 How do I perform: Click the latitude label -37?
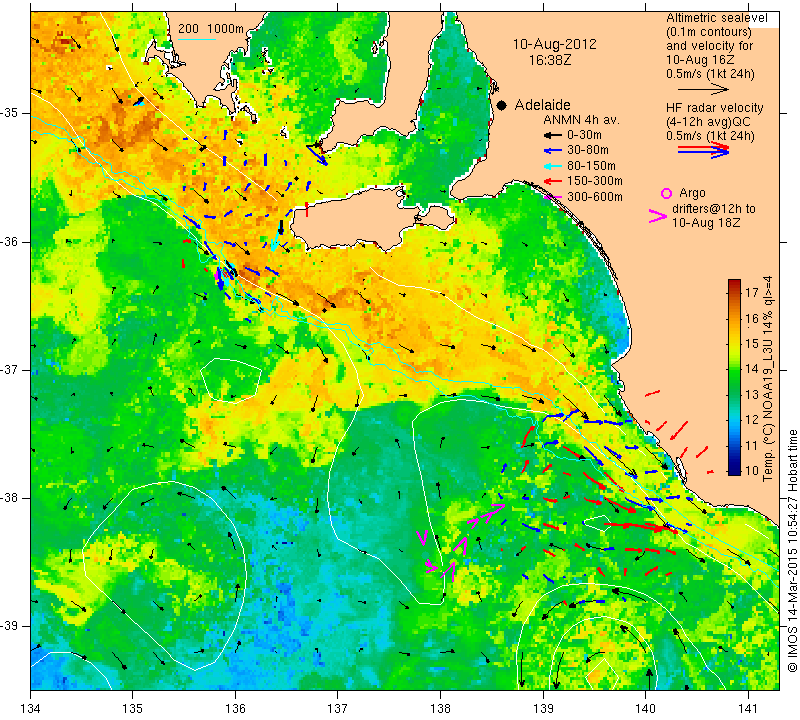click(10, 369)
